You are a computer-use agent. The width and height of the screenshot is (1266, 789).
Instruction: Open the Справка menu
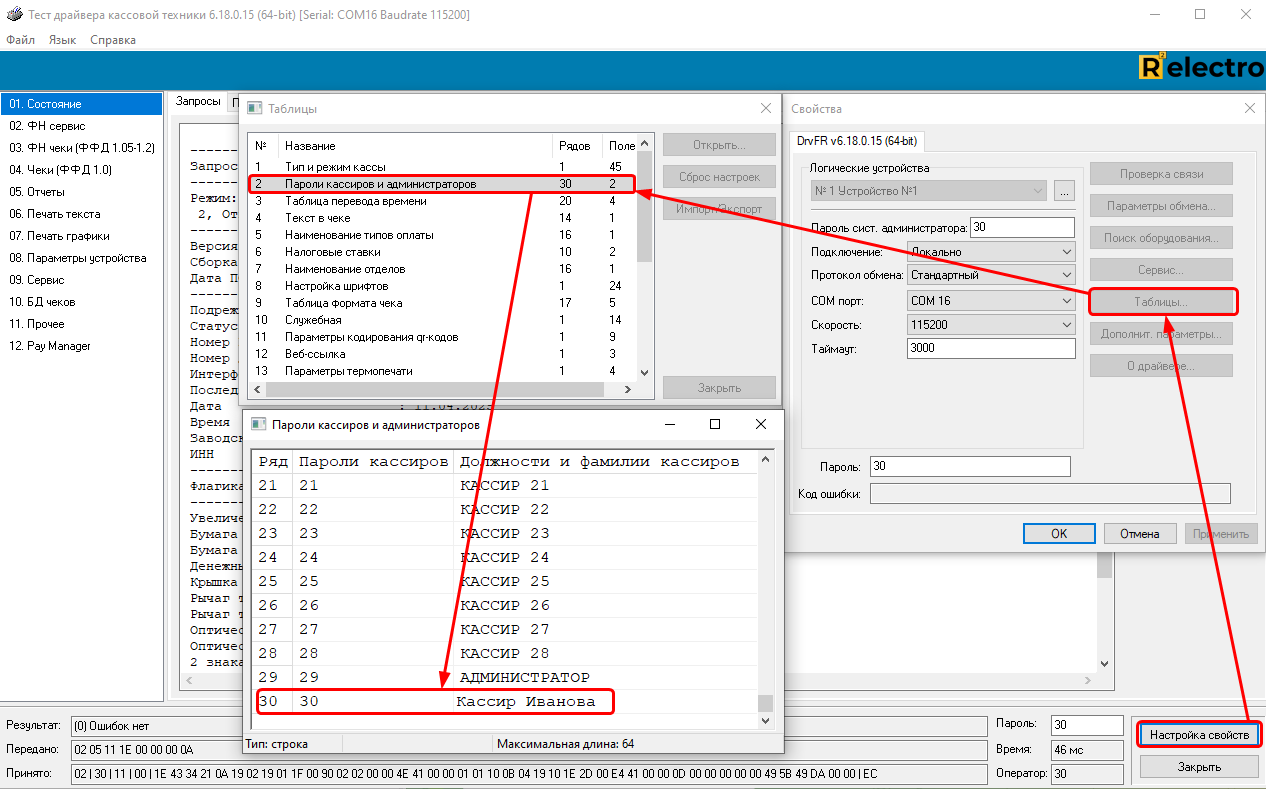[x=113, y=40]
